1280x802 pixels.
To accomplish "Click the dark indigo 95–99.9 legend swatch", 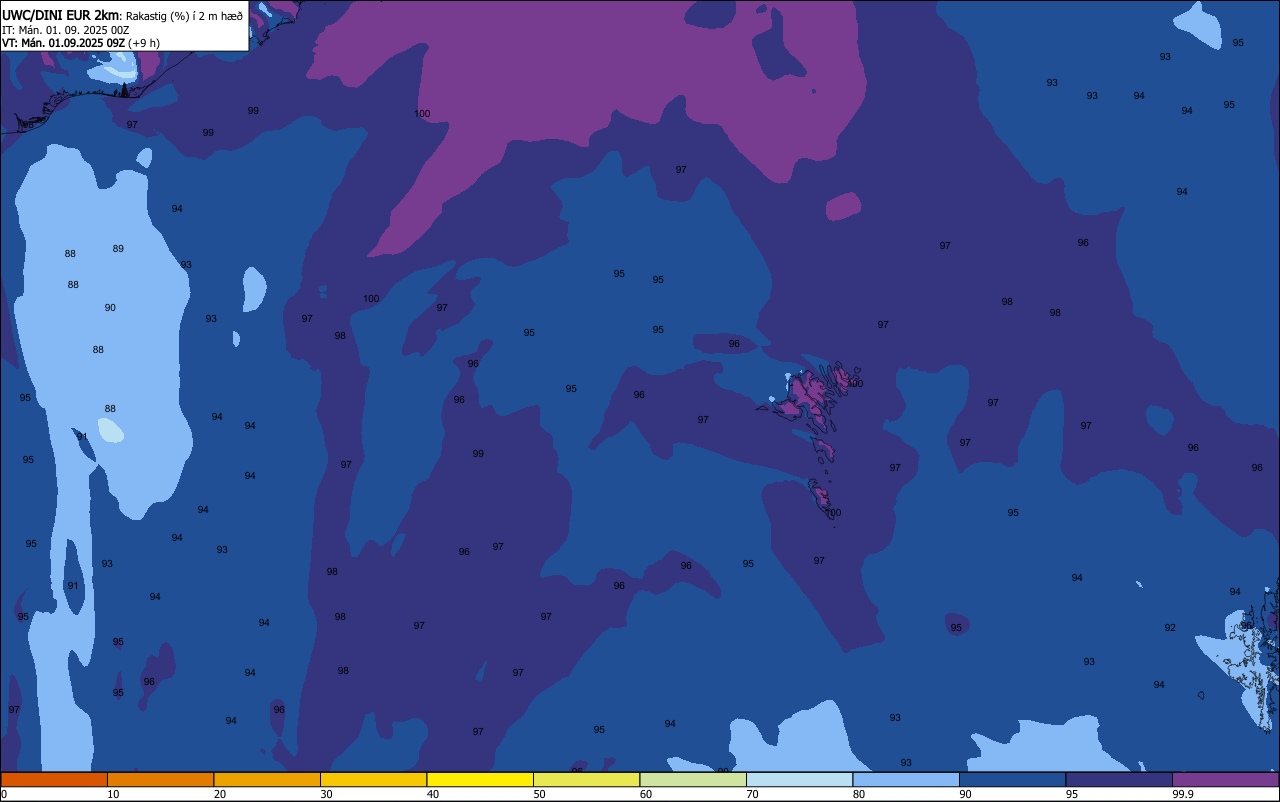I will pyautogui.click(x=1119, y=779).
